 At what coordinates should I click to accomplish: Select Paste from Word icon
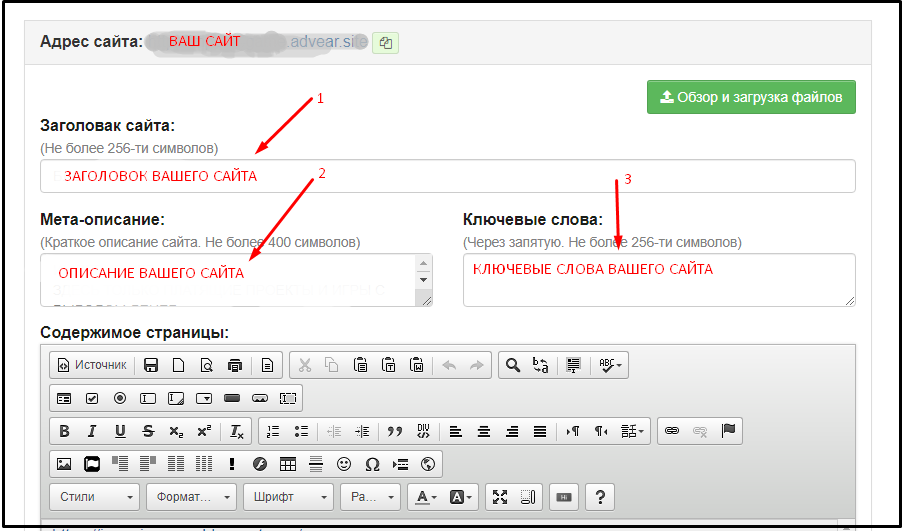tap(416, 365)
